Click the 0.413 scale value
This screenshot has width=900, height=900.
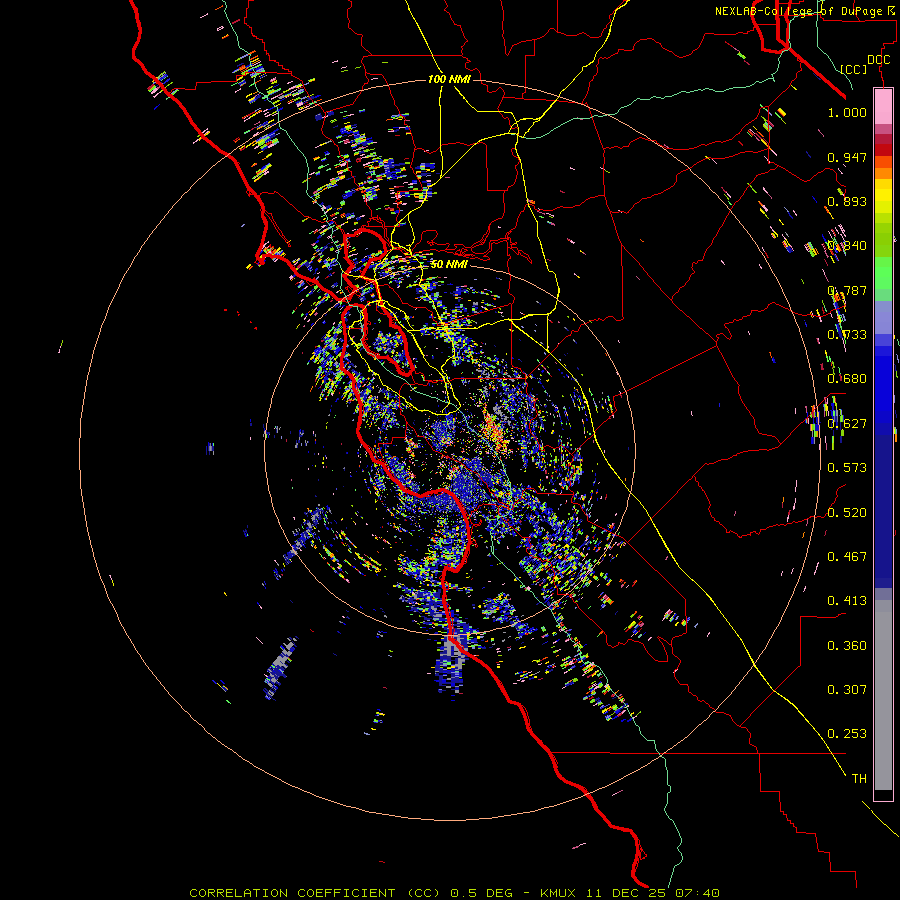(x=847, y=601)
